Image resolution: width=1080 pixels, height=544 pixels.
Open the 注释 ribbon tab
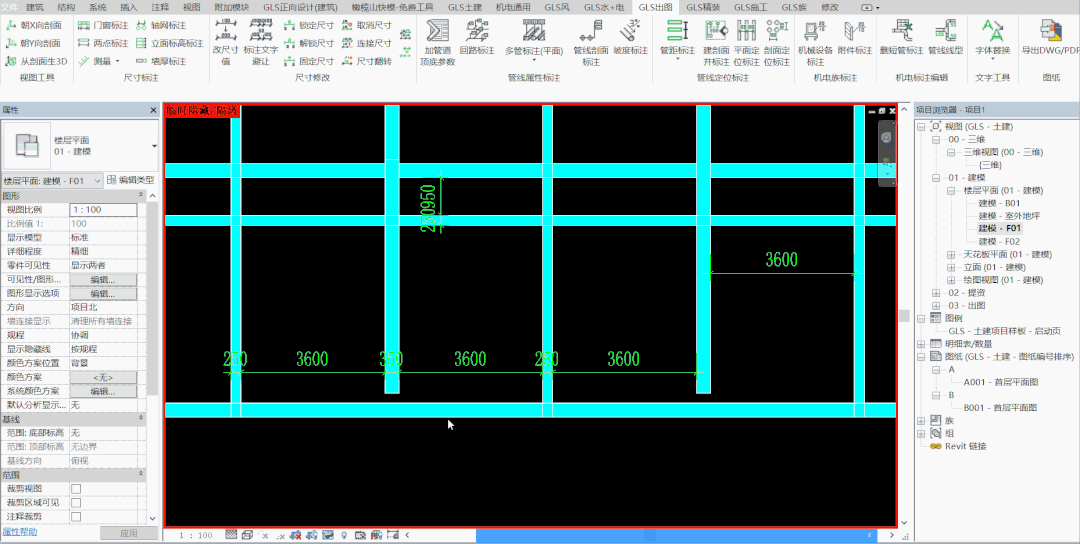[160, 7]
